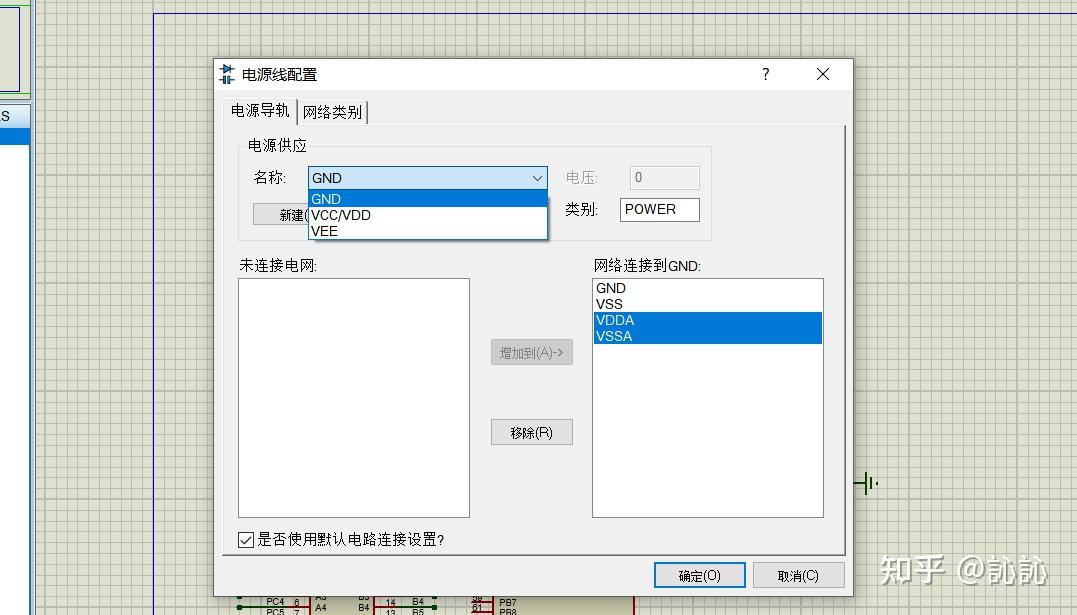
Task: Choose VCC/VDD from the dropdown list
Action: click(427, 215)
